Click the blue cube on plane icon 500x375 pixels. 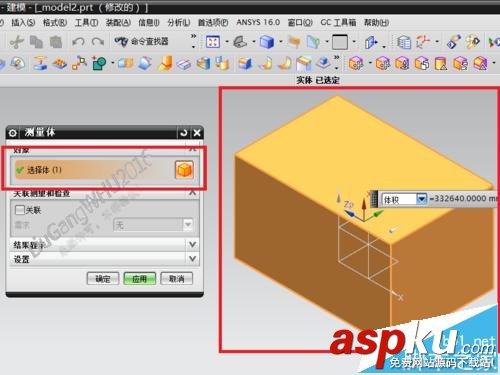click(x=323, y=63)
